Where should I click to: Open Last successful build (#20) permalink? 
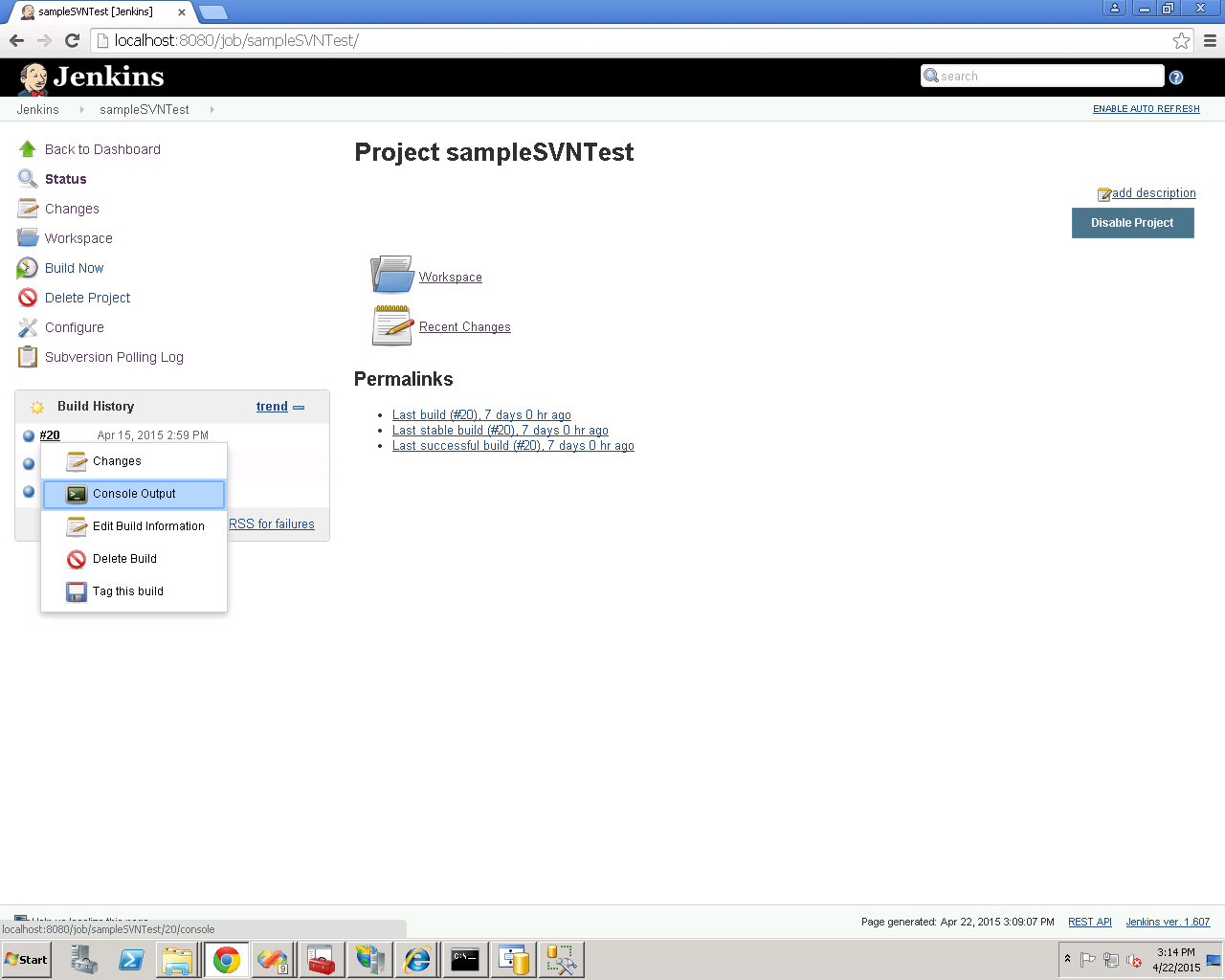point(513,446)
